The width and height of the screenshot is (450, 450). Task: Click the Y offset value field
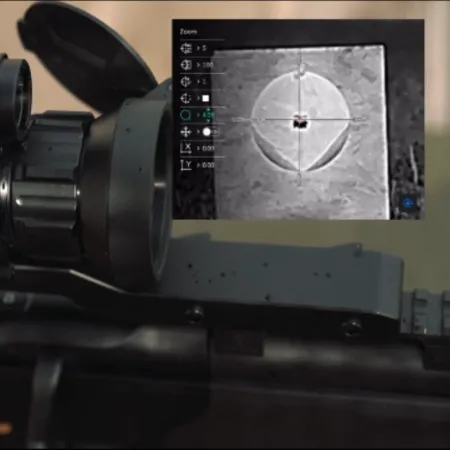click(x=208, y=165)
